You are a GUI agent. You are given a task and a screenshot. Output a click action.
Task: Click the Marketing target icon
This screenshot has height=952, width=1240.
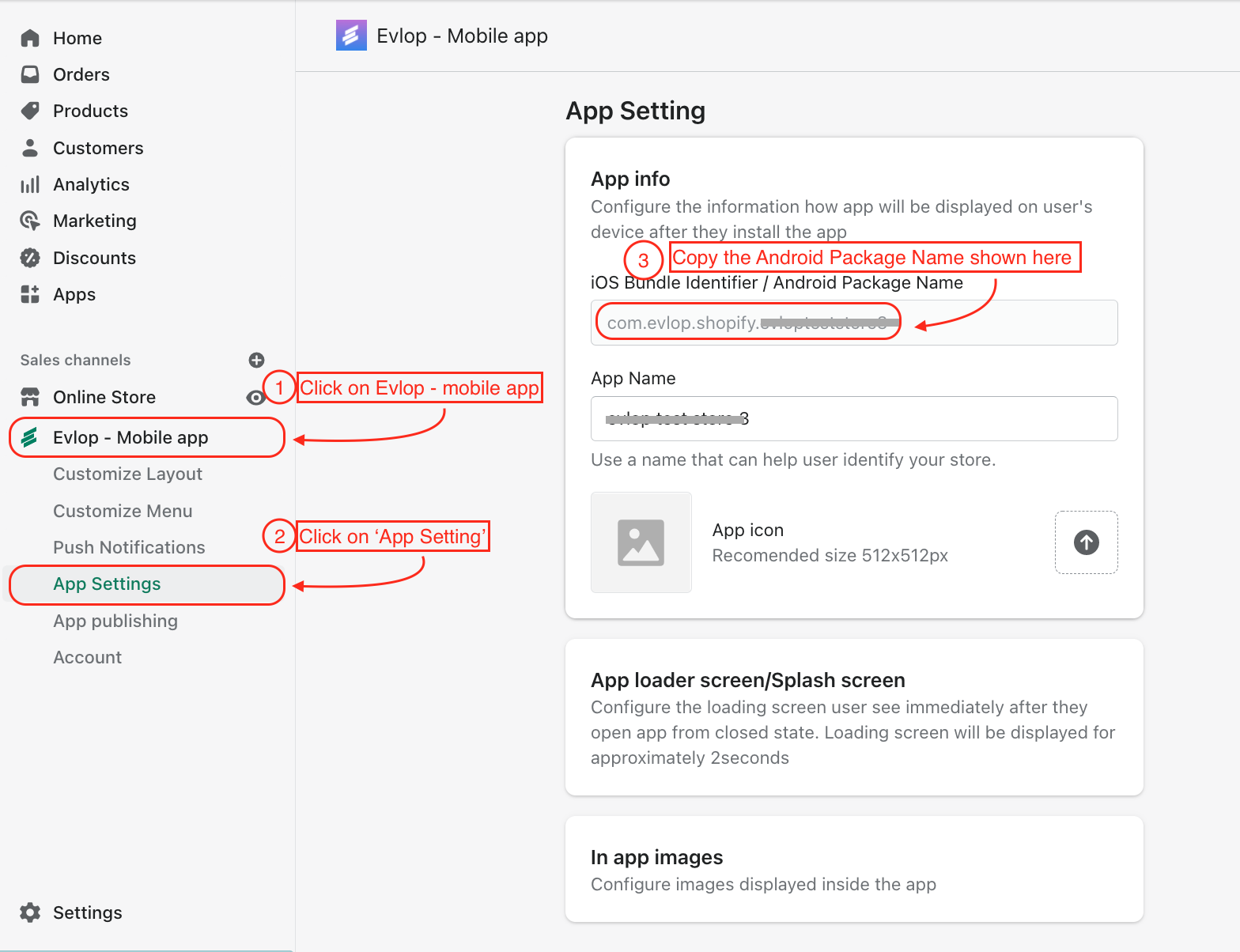[30, 221]
